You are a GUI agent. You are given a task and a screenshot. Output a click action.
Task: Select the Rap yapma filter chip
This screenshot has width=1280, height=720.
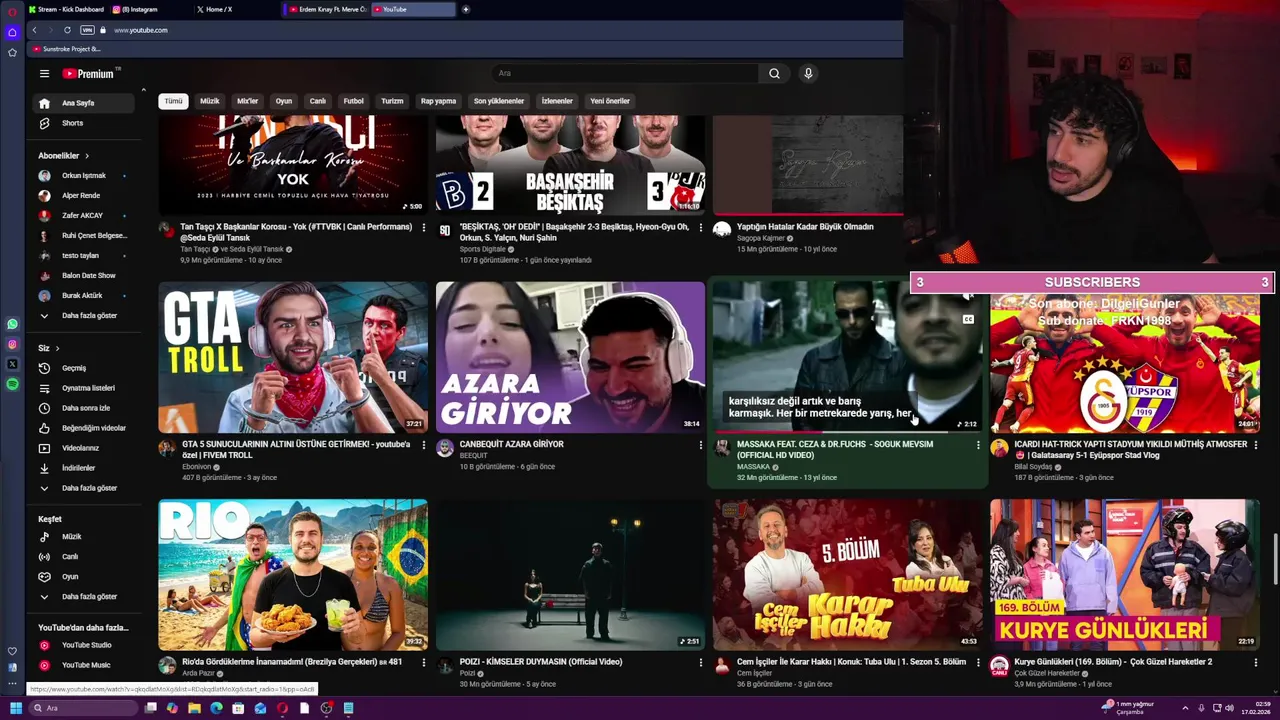(x=438, y=101)
